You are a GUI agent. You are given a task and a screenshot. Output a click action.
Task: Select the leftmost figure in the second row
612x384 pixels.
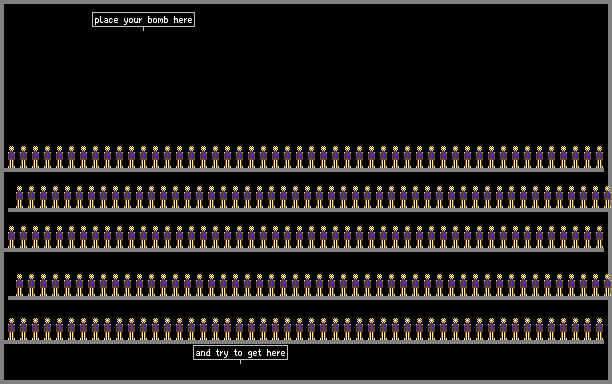(20, 197)
